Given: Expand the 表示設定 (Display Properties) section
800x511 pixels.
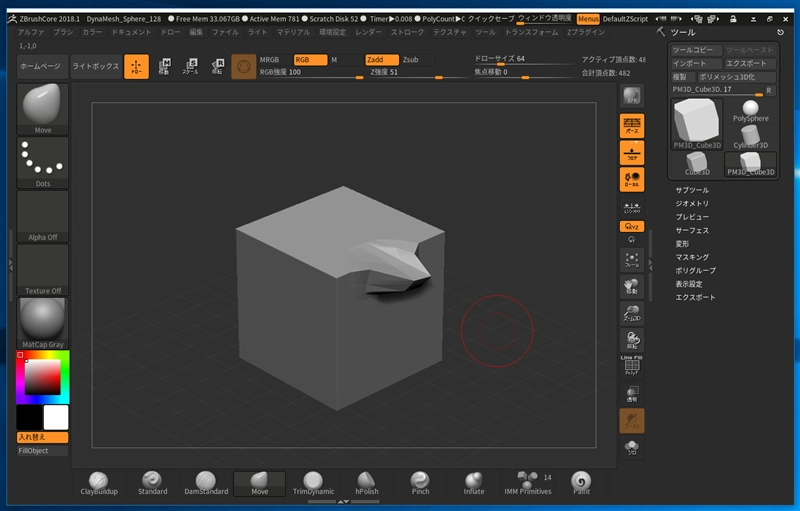Looking at the screenshot, I should pos(689,284).
